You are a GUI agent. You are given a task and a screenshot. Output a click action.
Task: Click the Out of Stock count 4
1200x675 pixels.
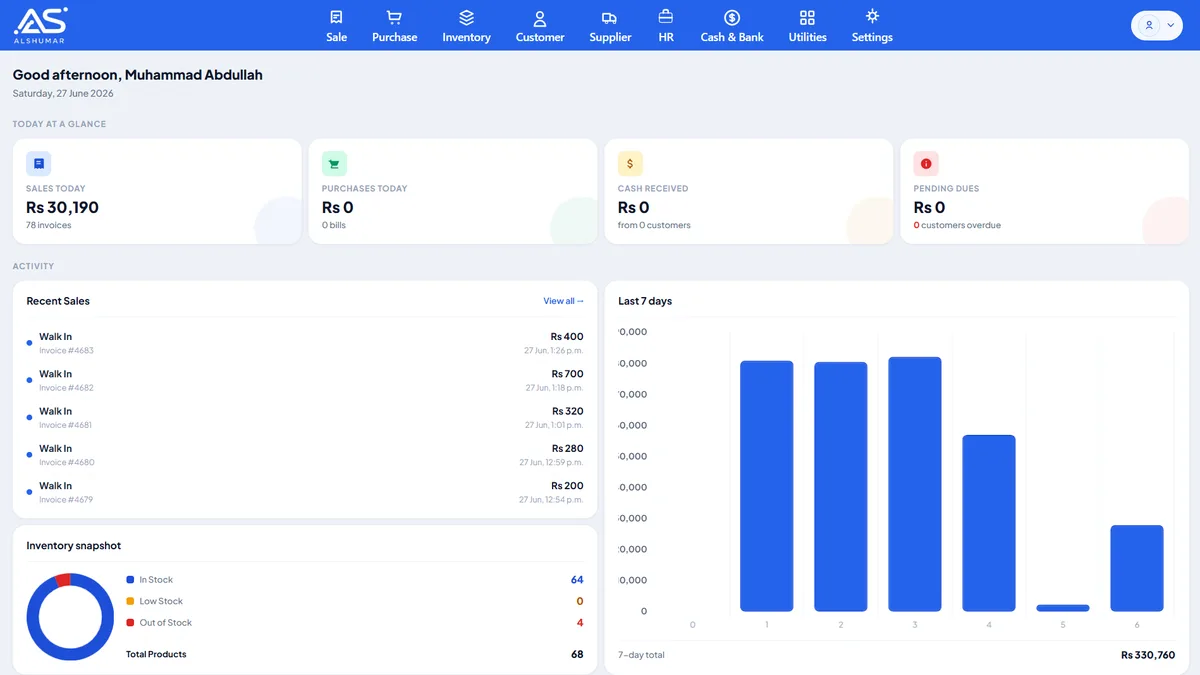(580, 623)
